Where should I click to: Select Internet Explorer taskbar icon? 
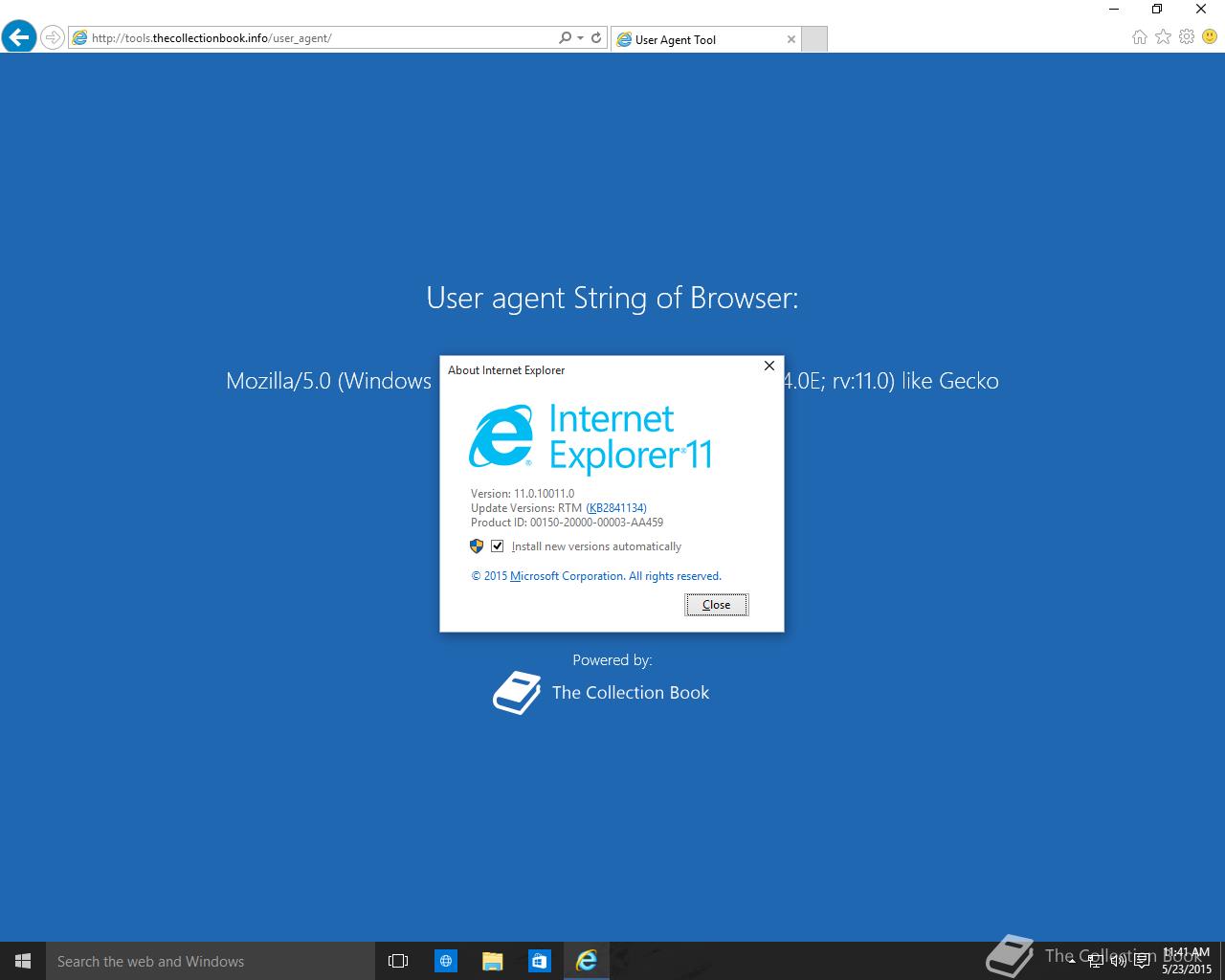(587, 961)
